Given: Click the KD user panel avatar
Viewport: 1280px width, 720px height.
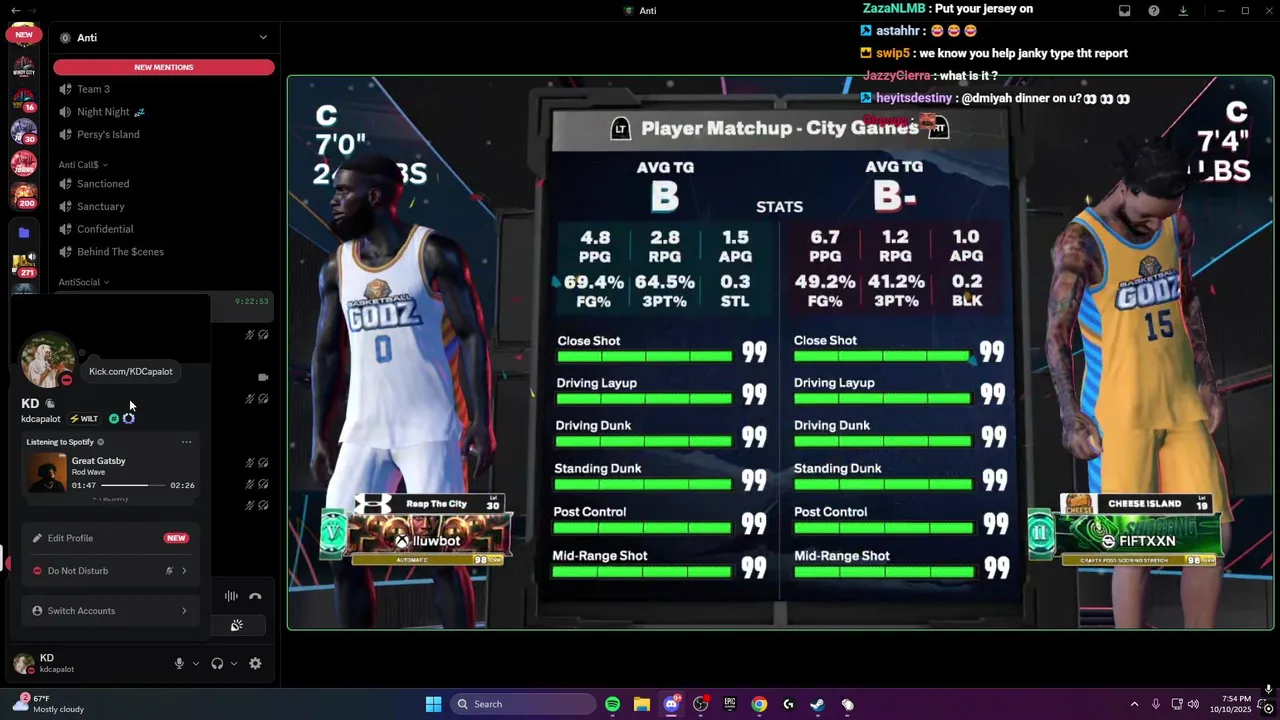Looking at the screenshot, I should (24, 663).
